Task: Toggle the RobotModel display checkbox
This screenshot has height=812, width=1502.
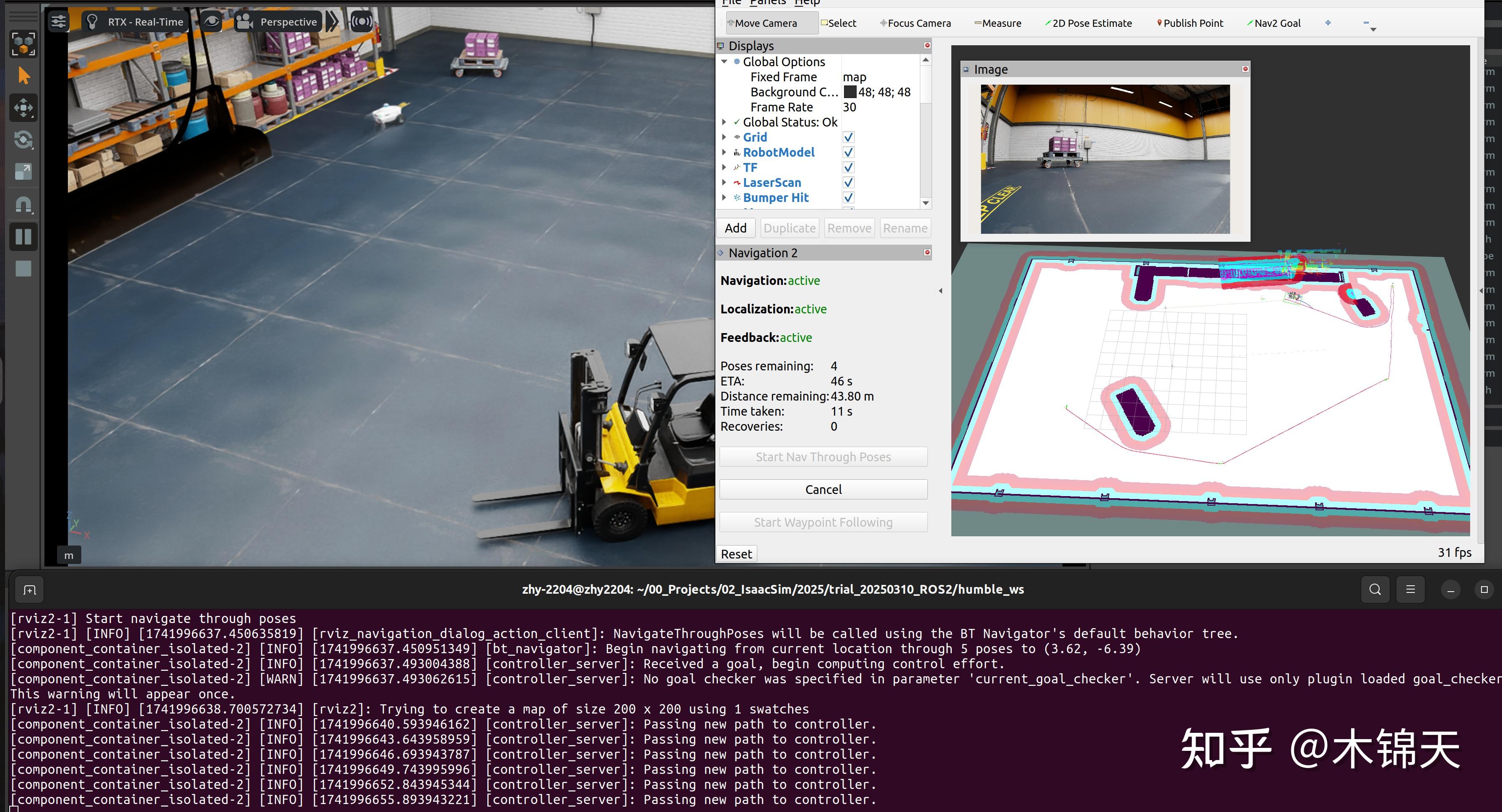Action: point(848,152)
